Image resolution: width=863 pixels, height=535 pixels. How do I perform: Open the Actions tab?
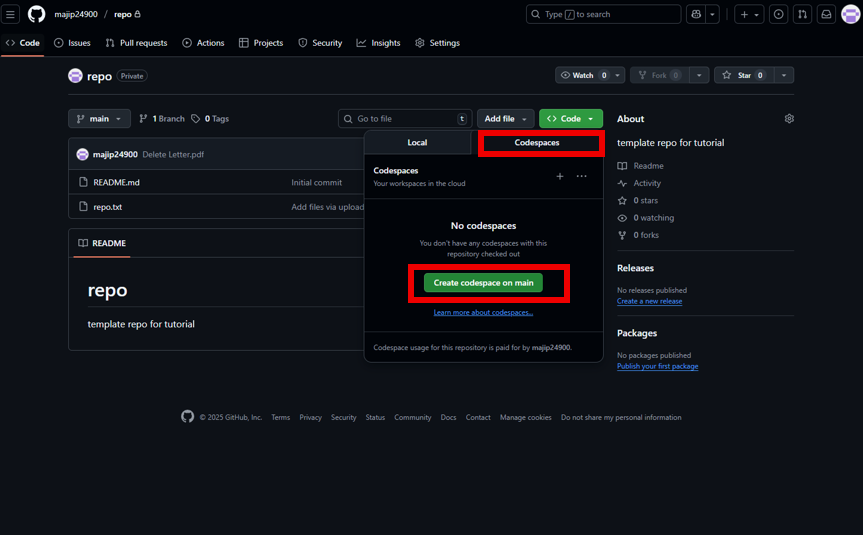click(203, 43)
